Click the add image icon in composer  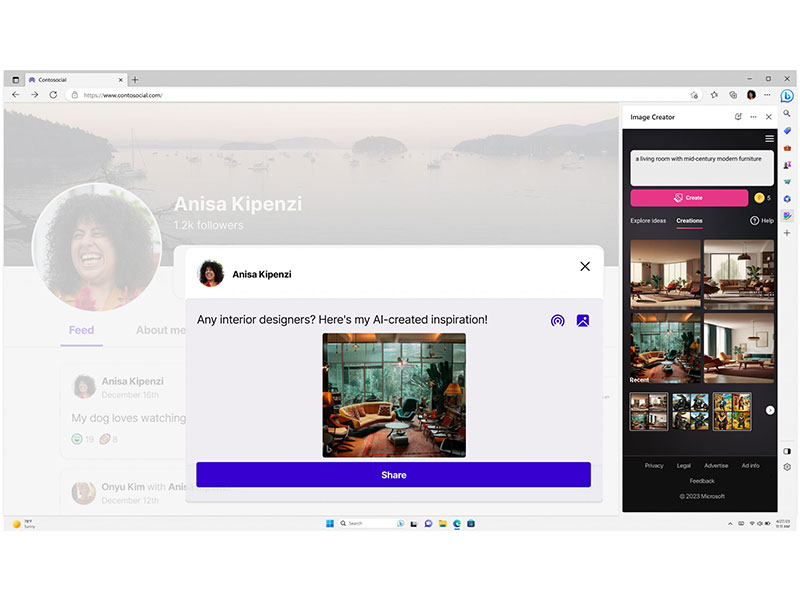point(583,320)
